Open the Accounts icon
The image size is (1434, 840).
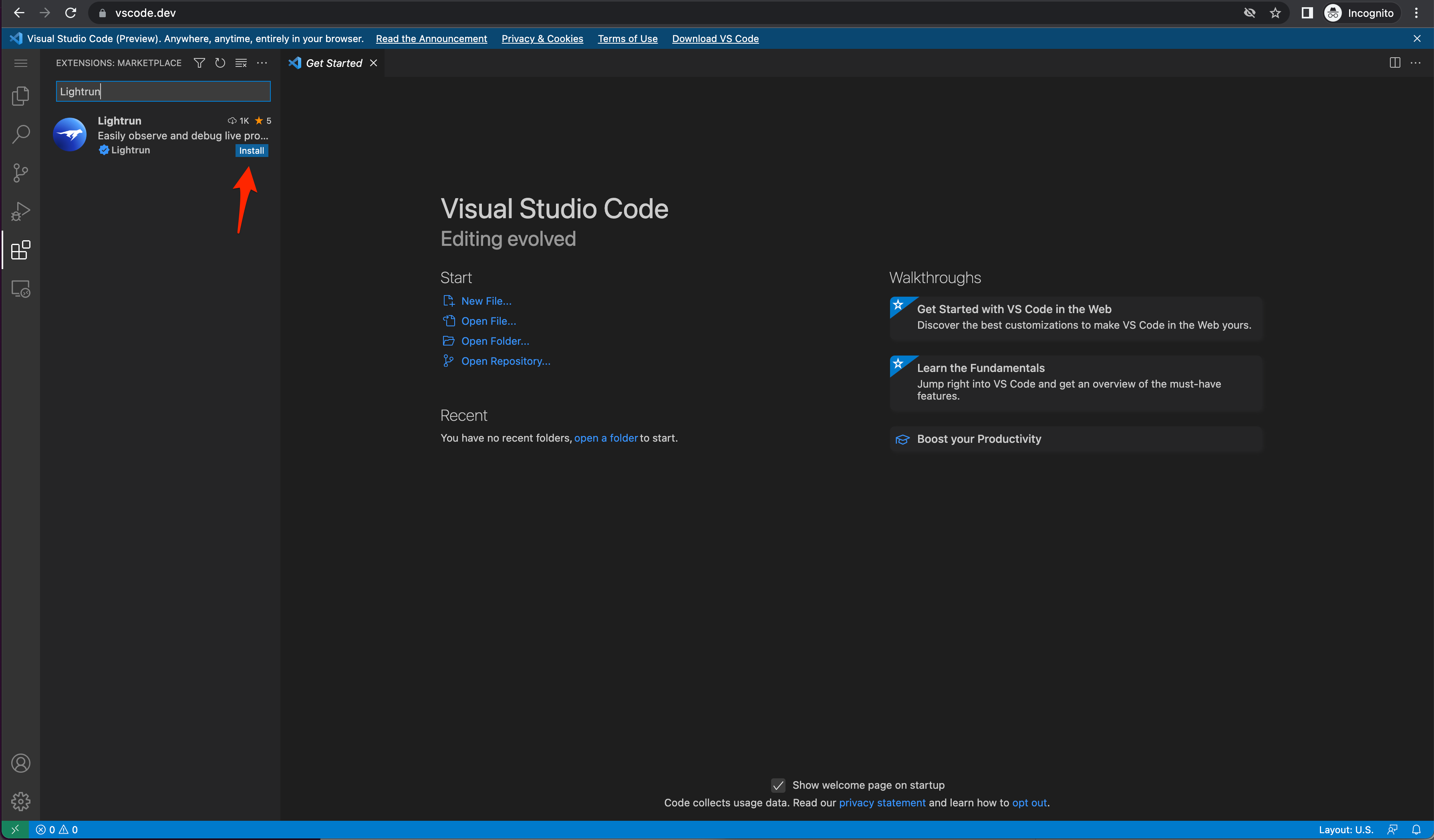point(20,763)
